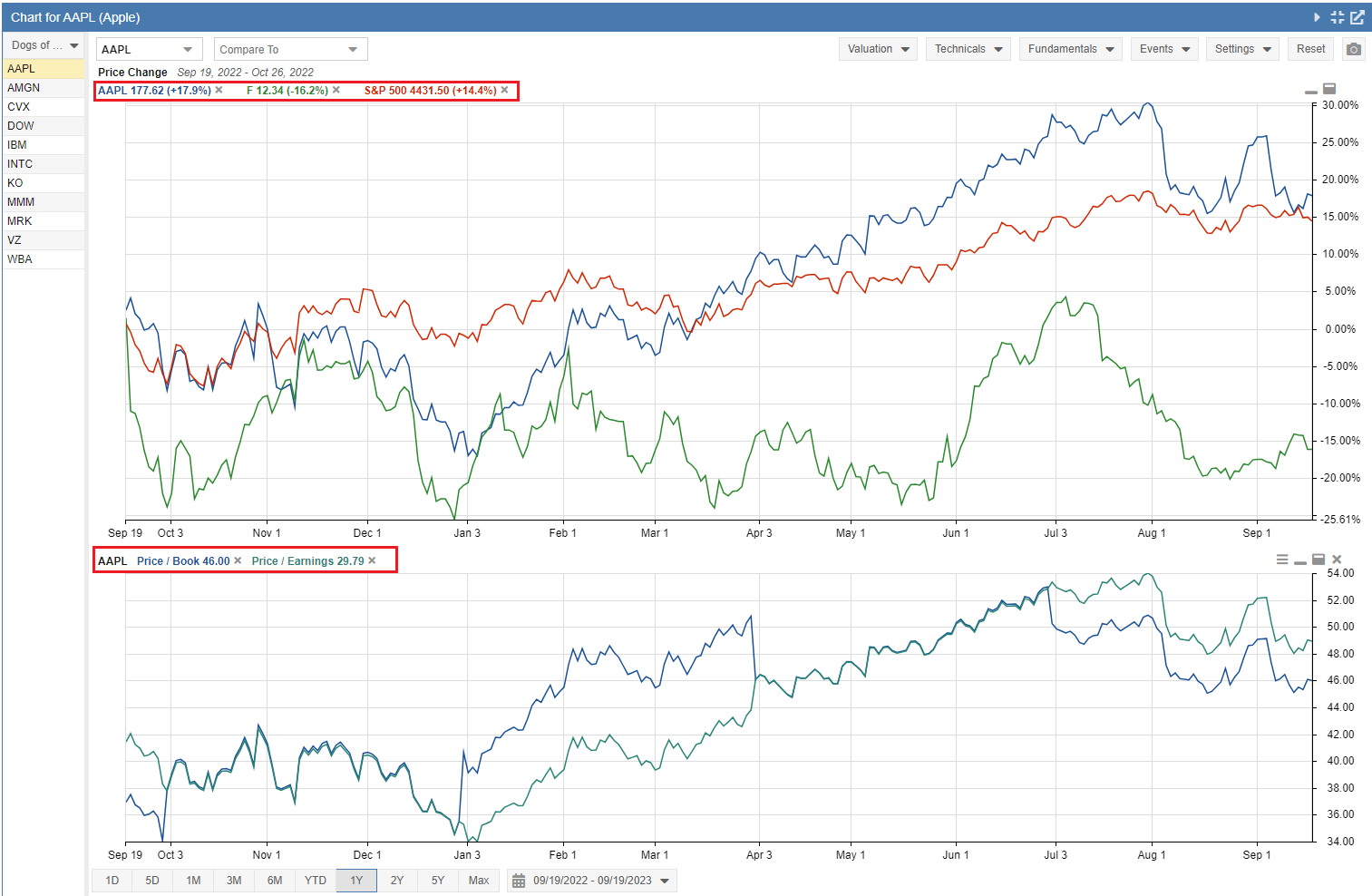Open the Compare To dropdown
The image size is (1372, 896).
coord(290,49)
